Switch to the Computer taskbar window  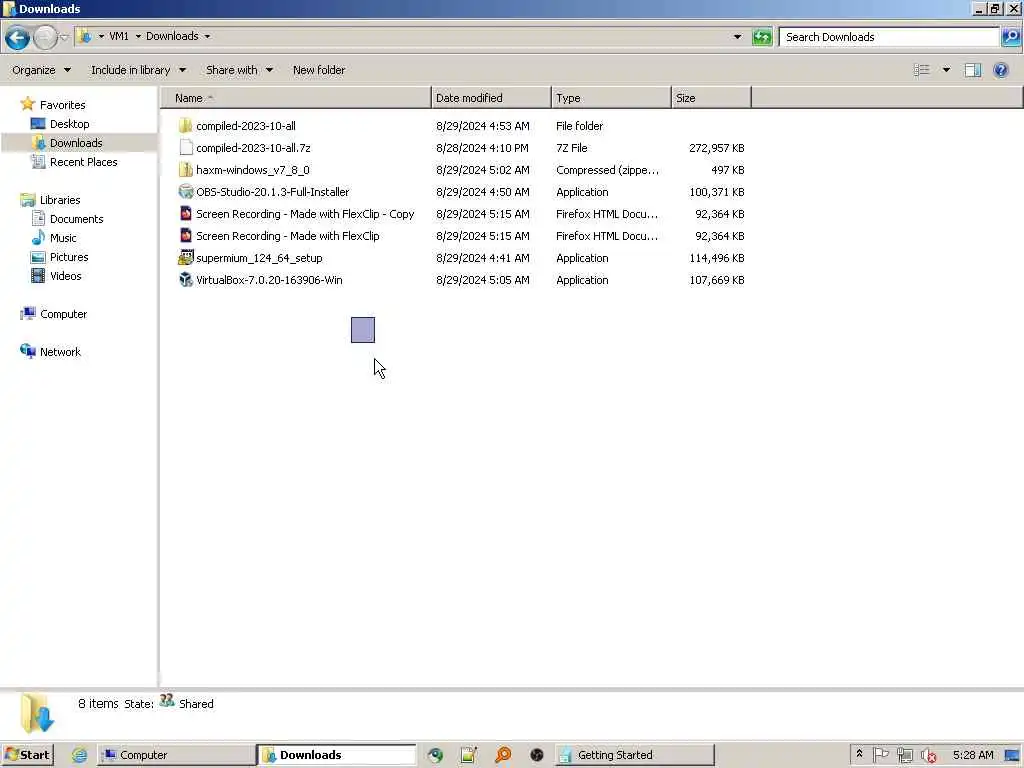pyautogui.click(x=176, y=755)
